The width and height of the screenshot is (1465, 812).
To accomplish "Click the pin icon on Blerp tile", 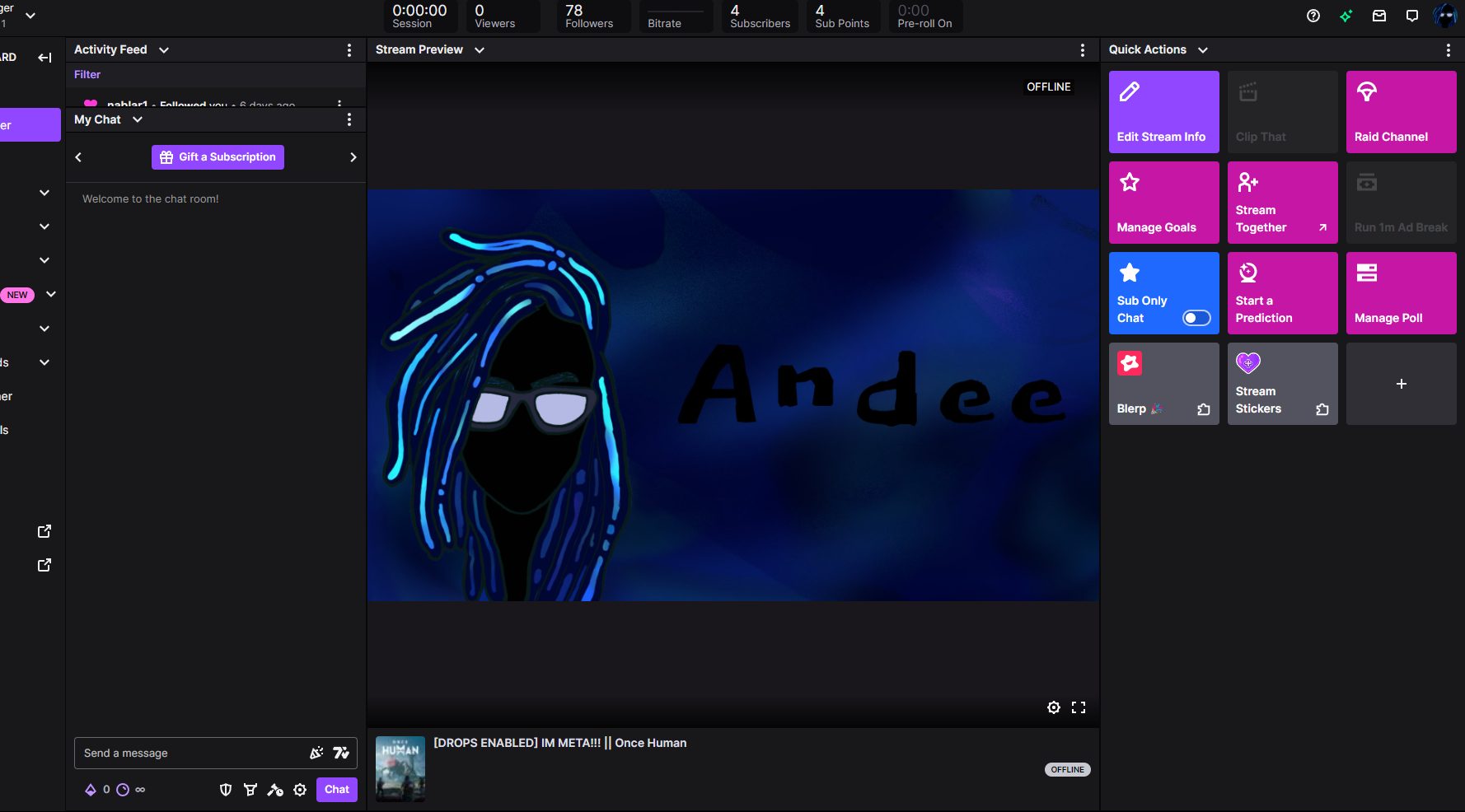I will tap(1204, 409).
